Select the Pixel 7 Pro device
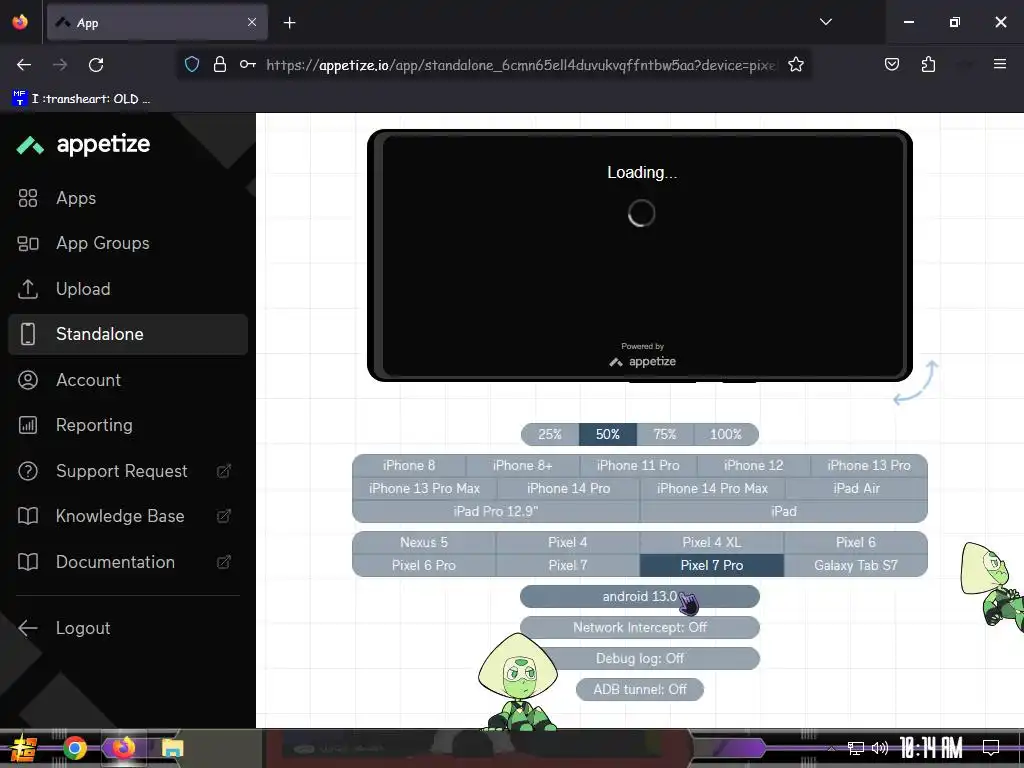 pyautogui.click(x=712, y=566)
